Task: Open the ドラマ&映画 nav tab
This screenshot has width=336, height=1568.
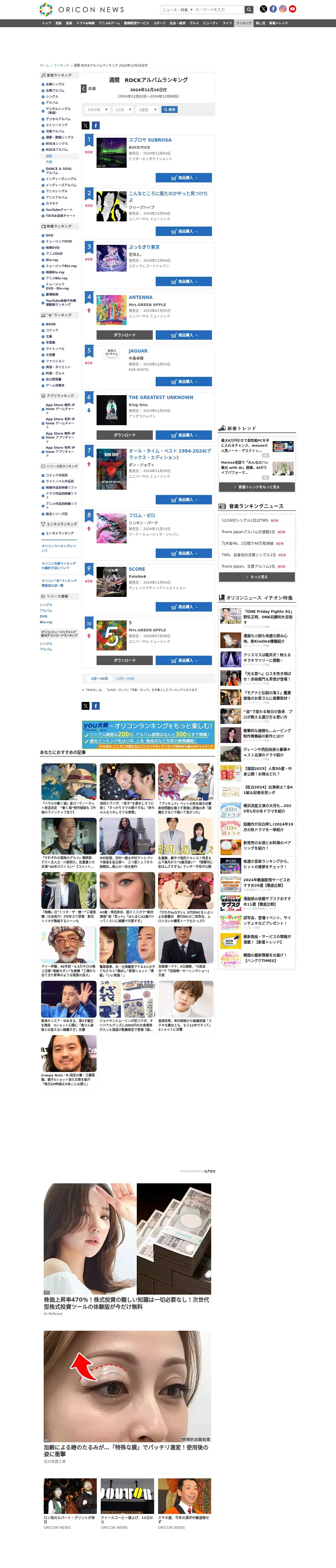Action: tap(85, 23)
